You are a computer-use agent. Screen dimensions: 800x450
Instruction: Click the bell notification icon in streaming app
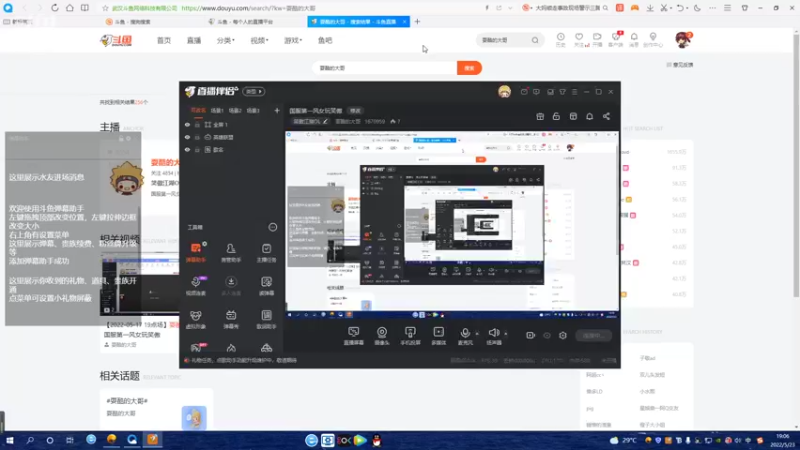click(589, 116)
